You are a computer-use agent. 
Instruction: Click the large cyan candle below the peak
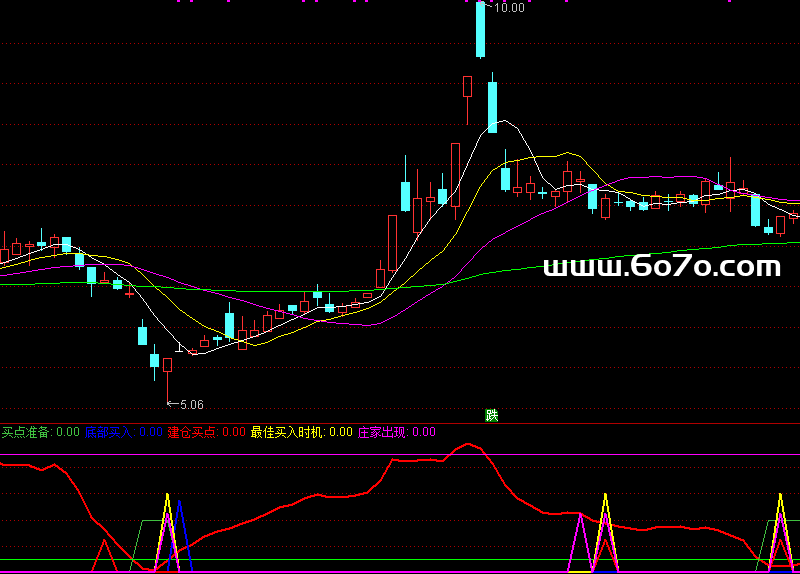click(492, 107)
